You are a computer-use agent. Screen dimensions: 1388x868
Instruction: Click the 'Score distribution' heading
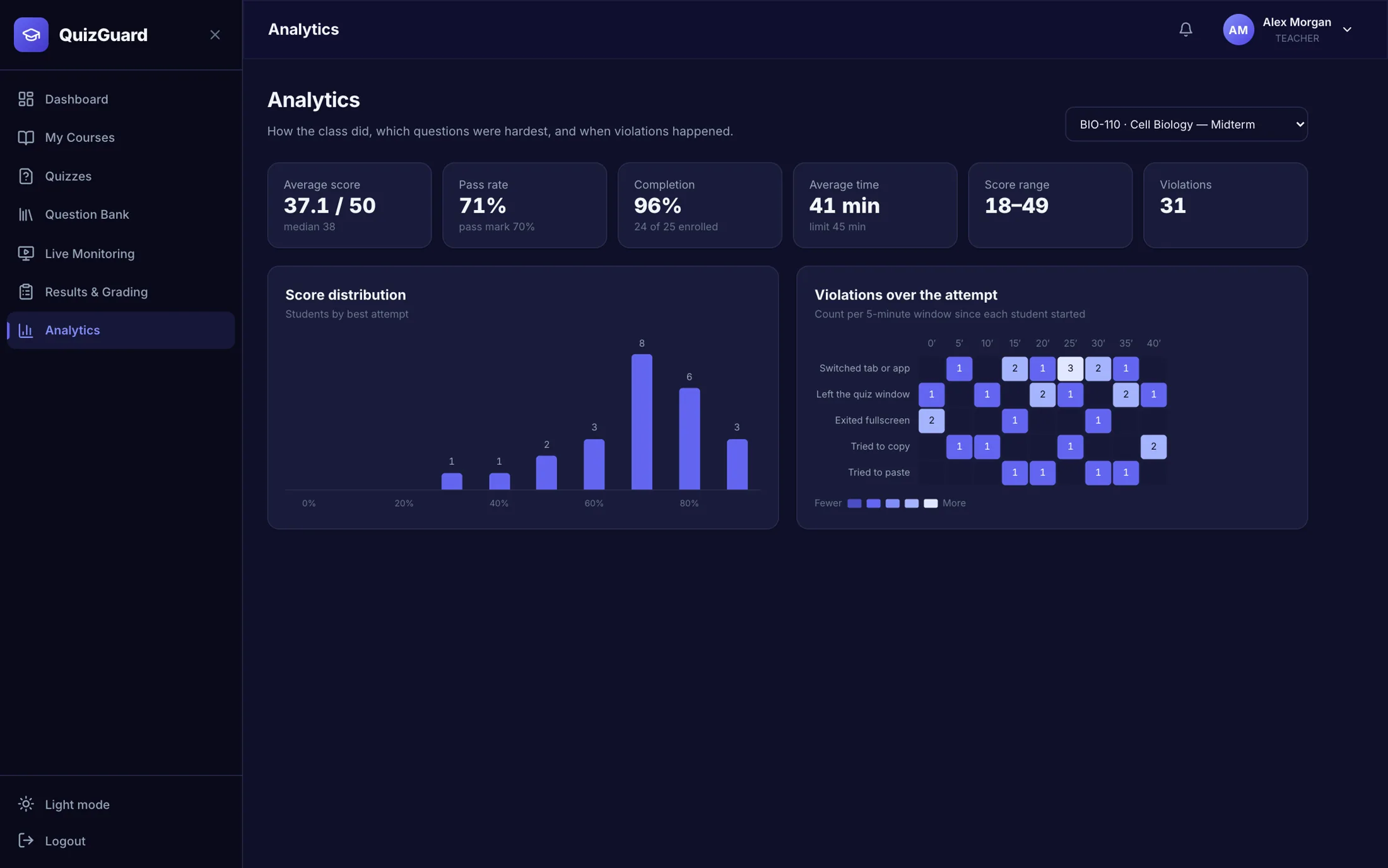[x=345, y=295]
